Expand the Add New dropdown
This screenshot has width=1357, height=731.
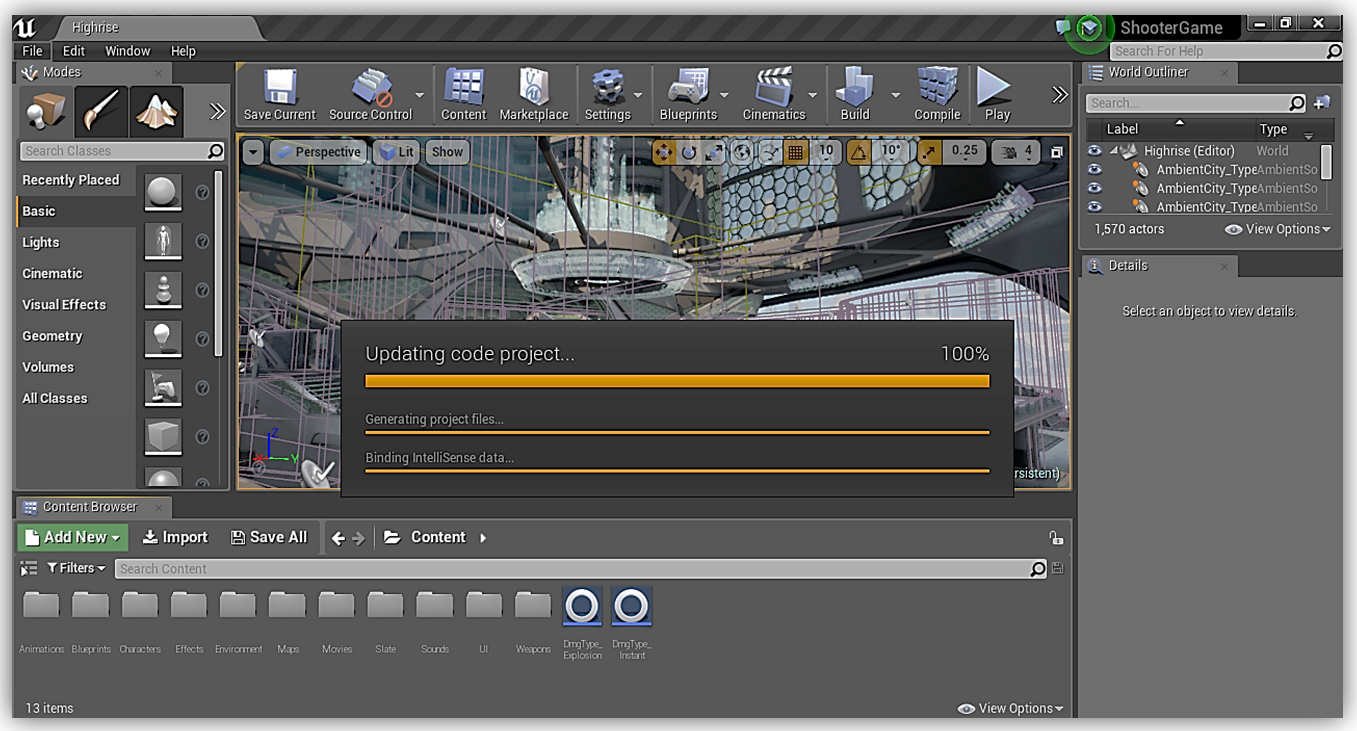73,537
